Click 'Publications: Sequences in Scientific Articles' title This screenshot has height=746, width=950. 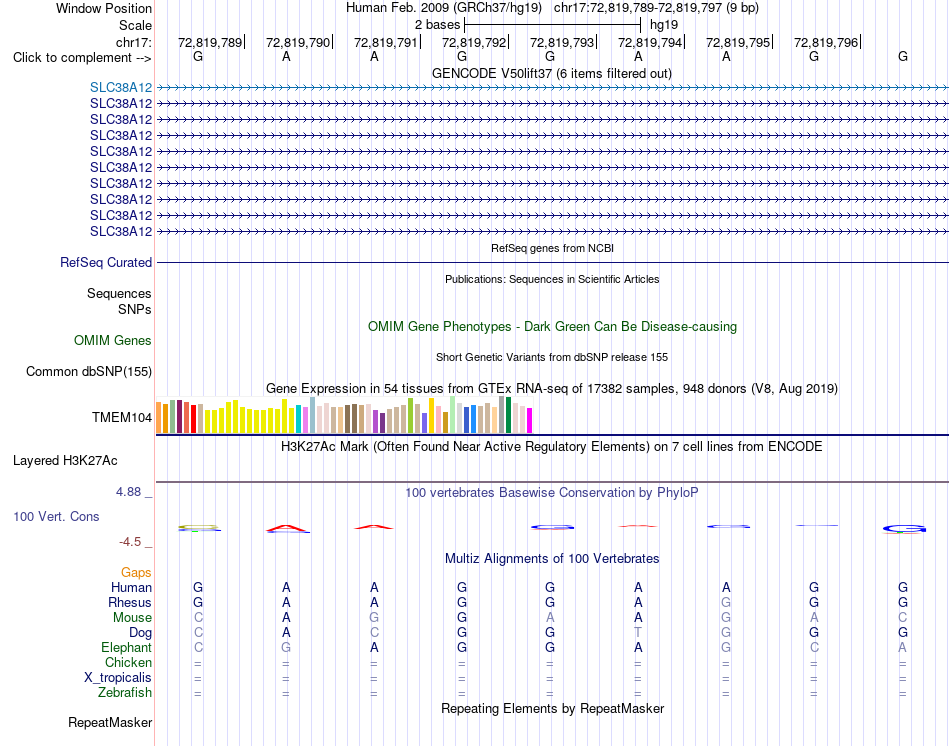[552, 279]
